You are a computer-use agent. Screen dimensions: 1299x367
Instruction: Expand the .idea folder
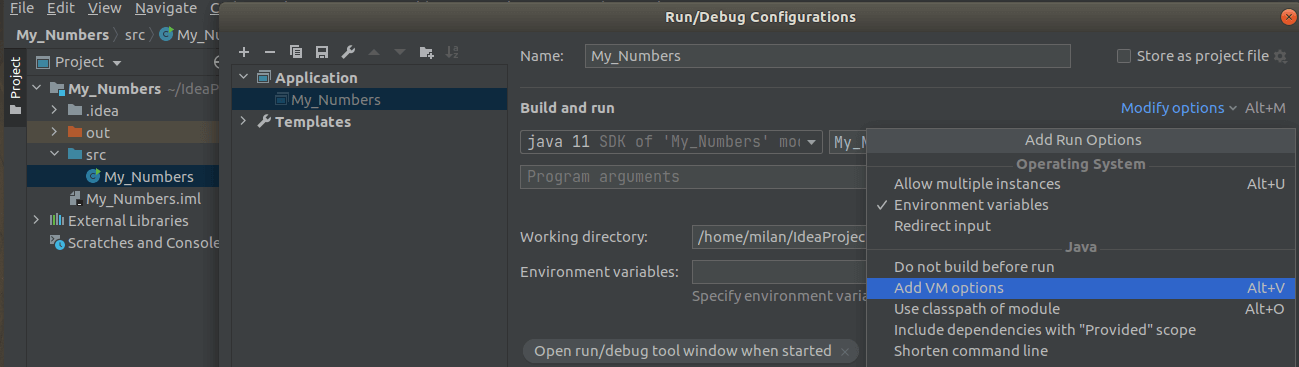[x=55, y=110]
